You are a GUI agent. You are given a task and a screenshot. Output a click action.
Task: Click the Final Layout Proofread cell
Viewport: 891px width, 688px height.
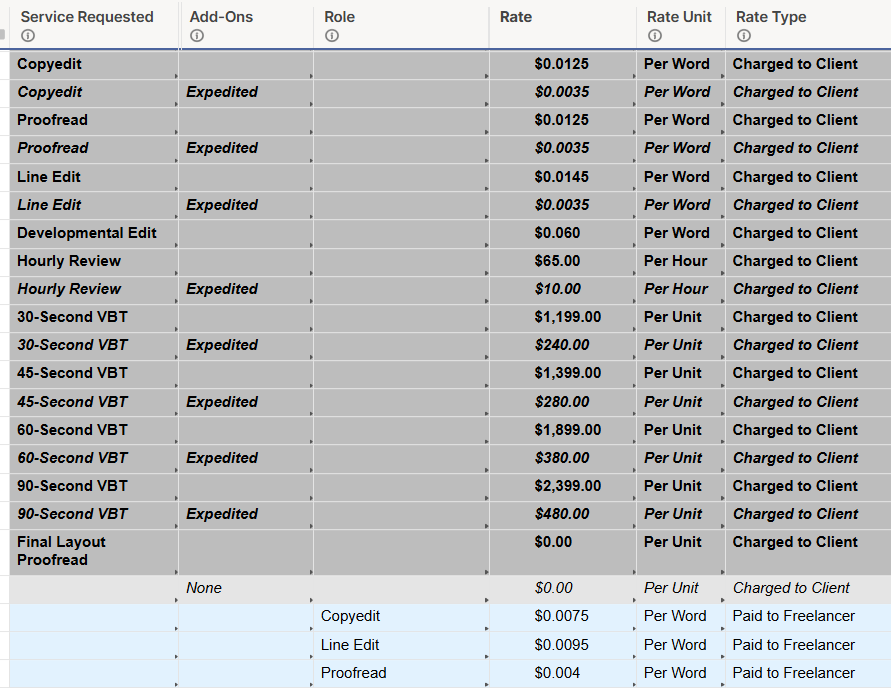pos(94,552)
